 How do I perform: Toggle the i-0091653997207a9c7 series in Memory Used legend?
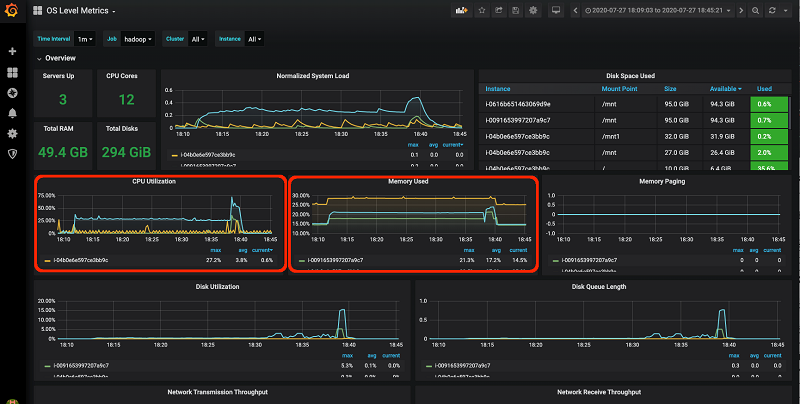tap(335, 260)
